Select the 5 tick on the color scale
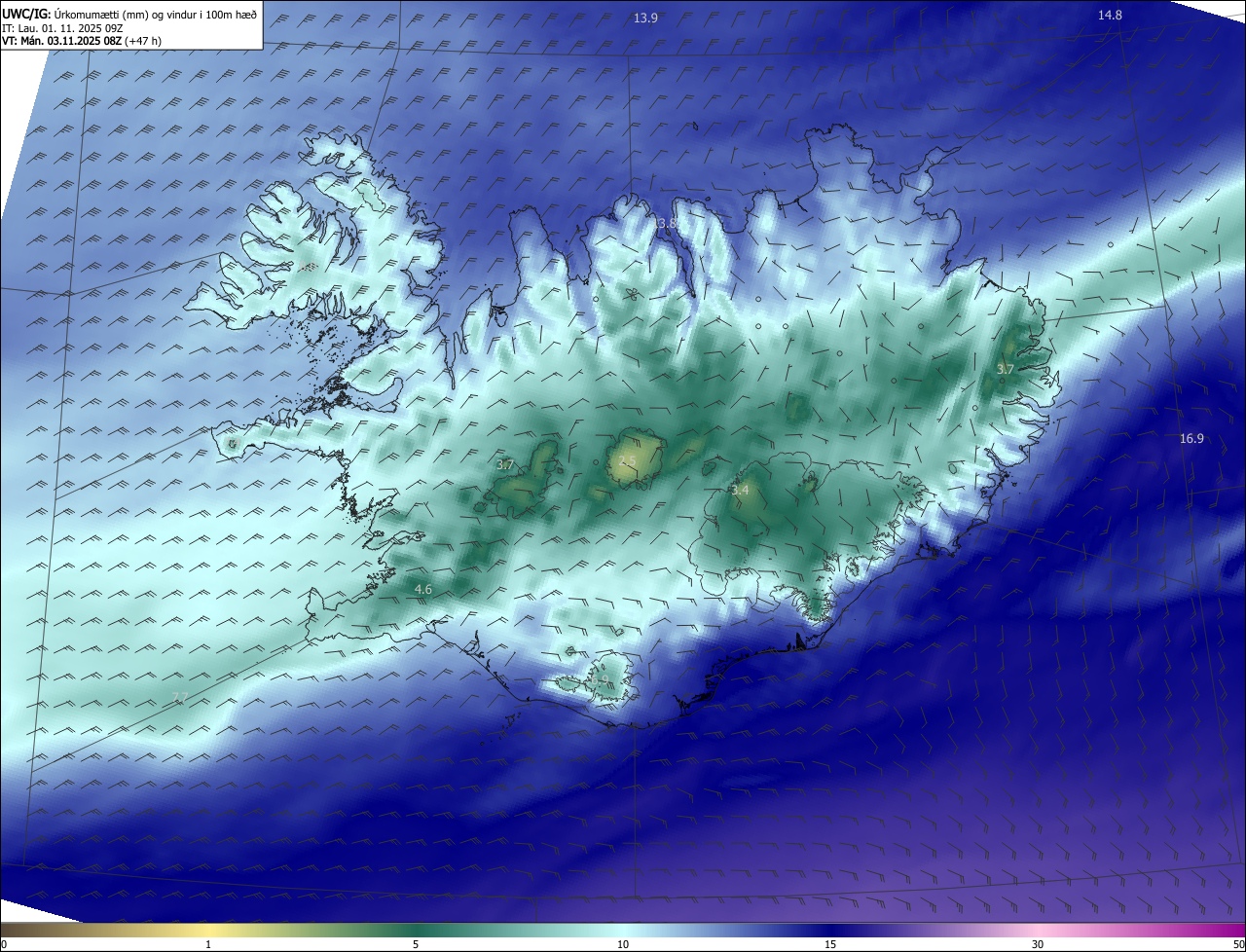Image resolution: width=1246 pixels, height=952 pixels. (416, 945)
